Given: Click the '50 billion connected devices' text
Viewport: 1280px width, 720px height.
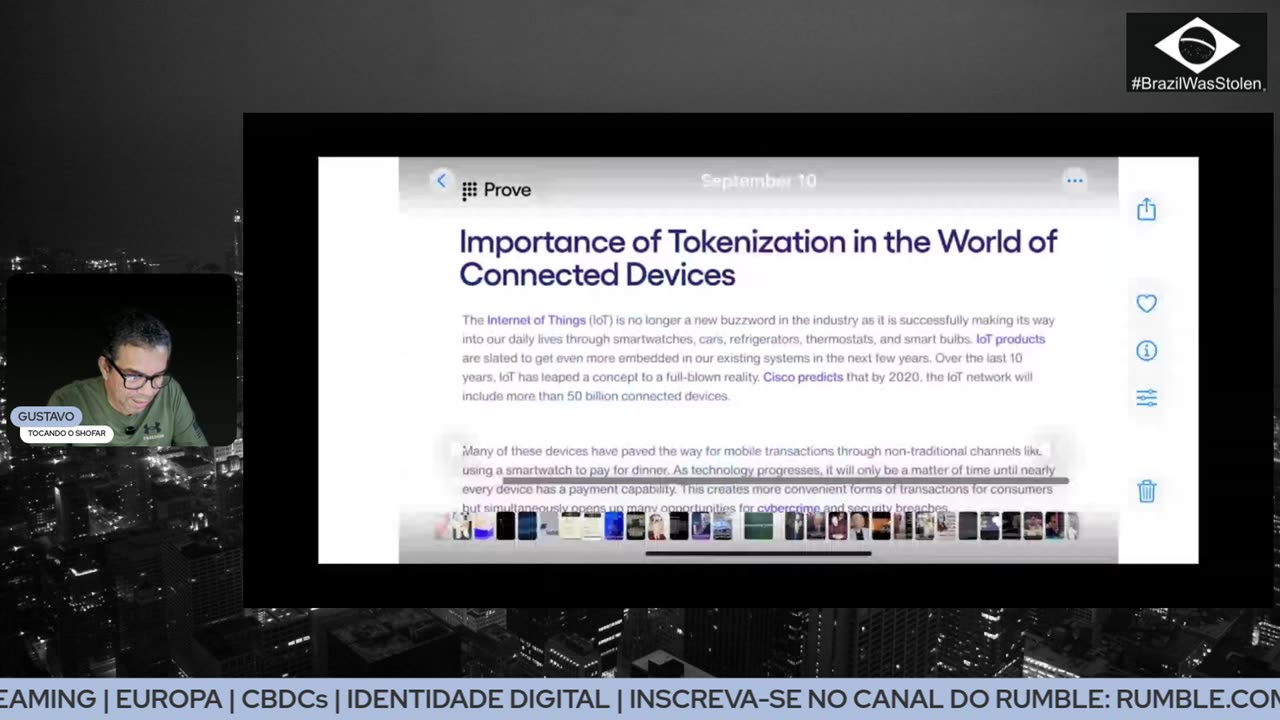Looking at the screenshot, I should coord(647,396).
